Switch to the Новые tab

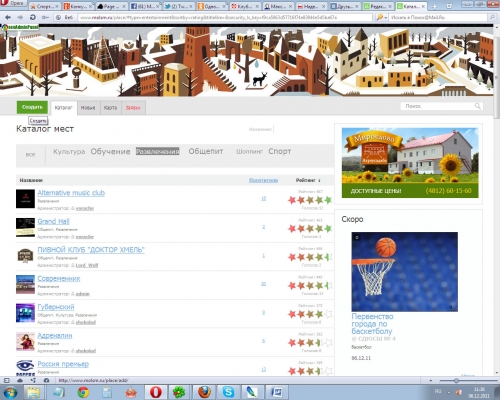[x=88, y=108]
